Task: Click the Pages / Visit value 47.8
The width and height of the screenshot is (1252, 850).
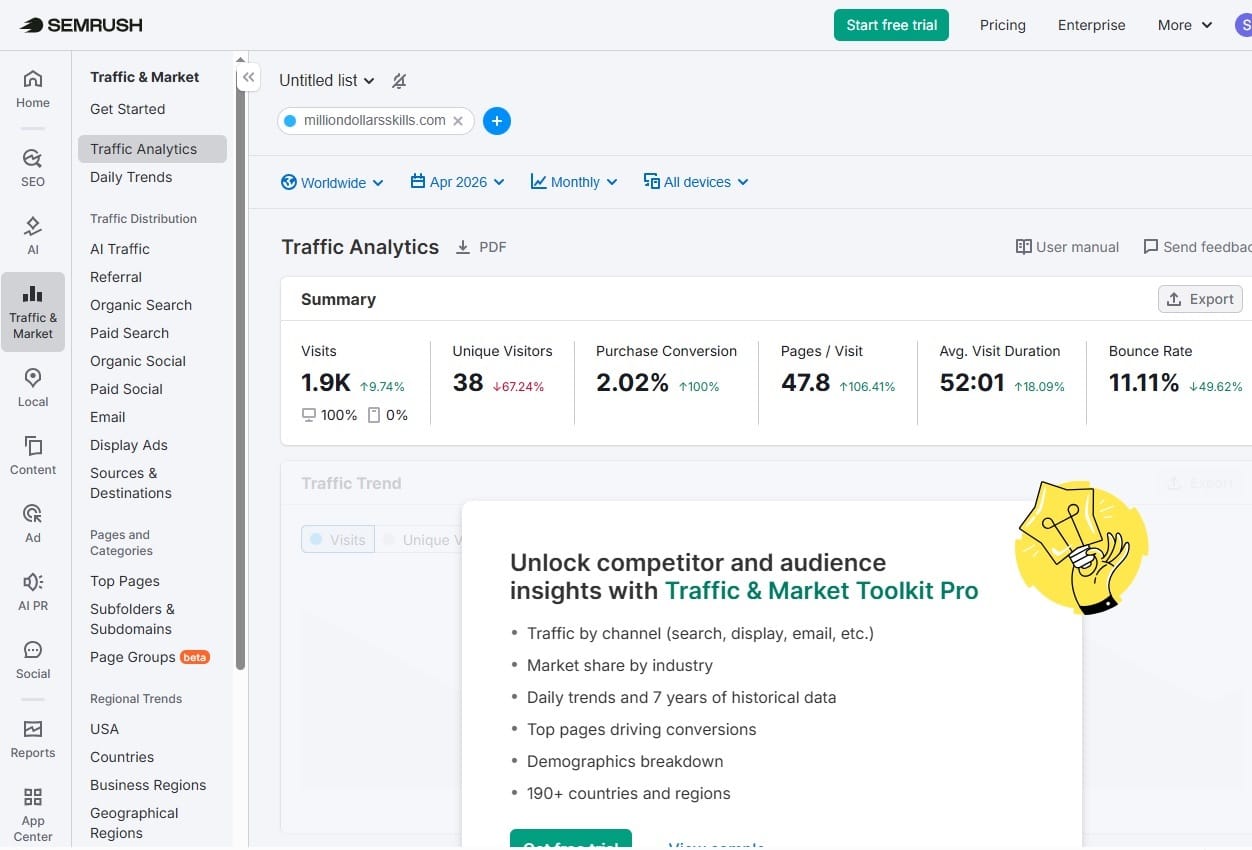Action: tap(806, 383)
